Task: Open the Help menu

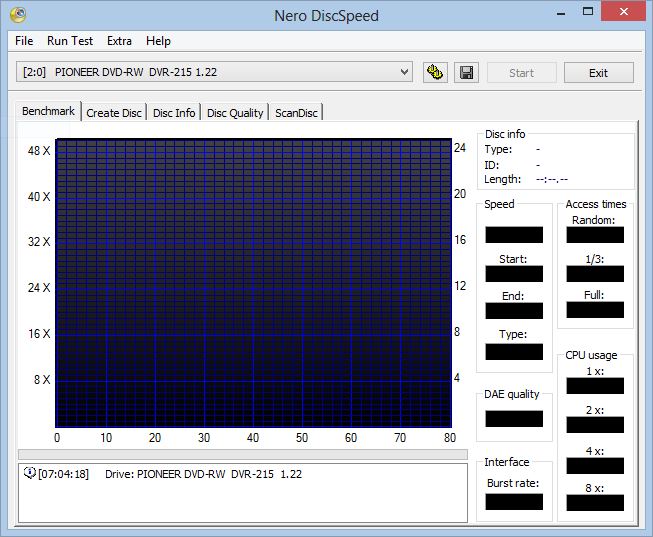Action: (158, 41)
